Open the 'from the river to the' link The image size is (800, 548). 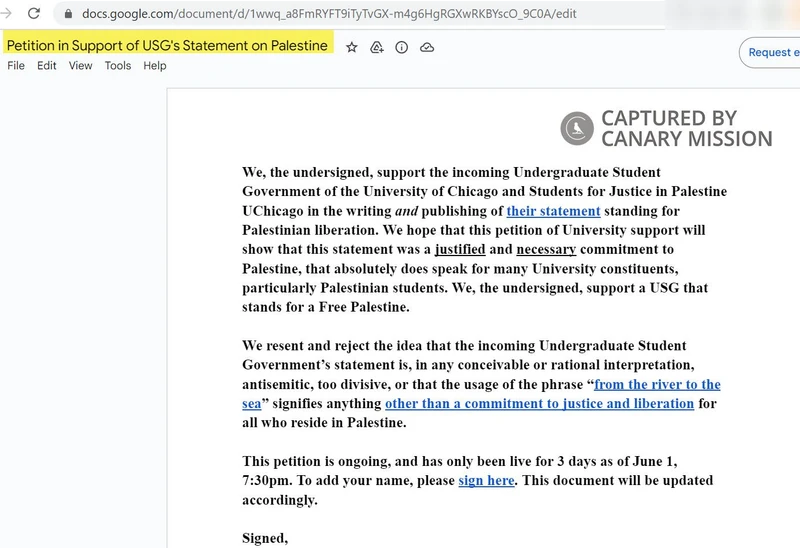(657, 384)
